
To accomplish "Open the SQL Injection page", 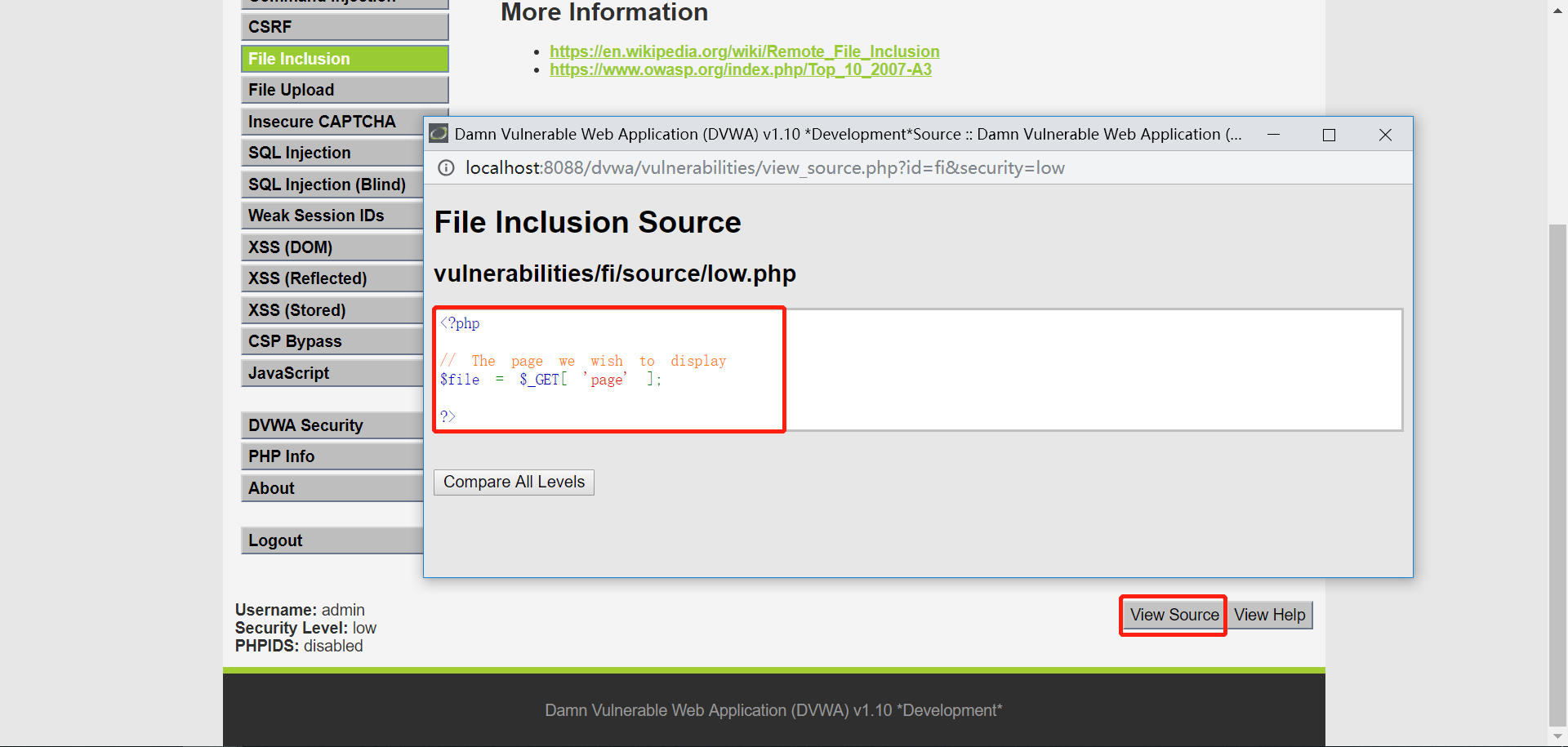I will pyautogui.click(x=332, y=153).
